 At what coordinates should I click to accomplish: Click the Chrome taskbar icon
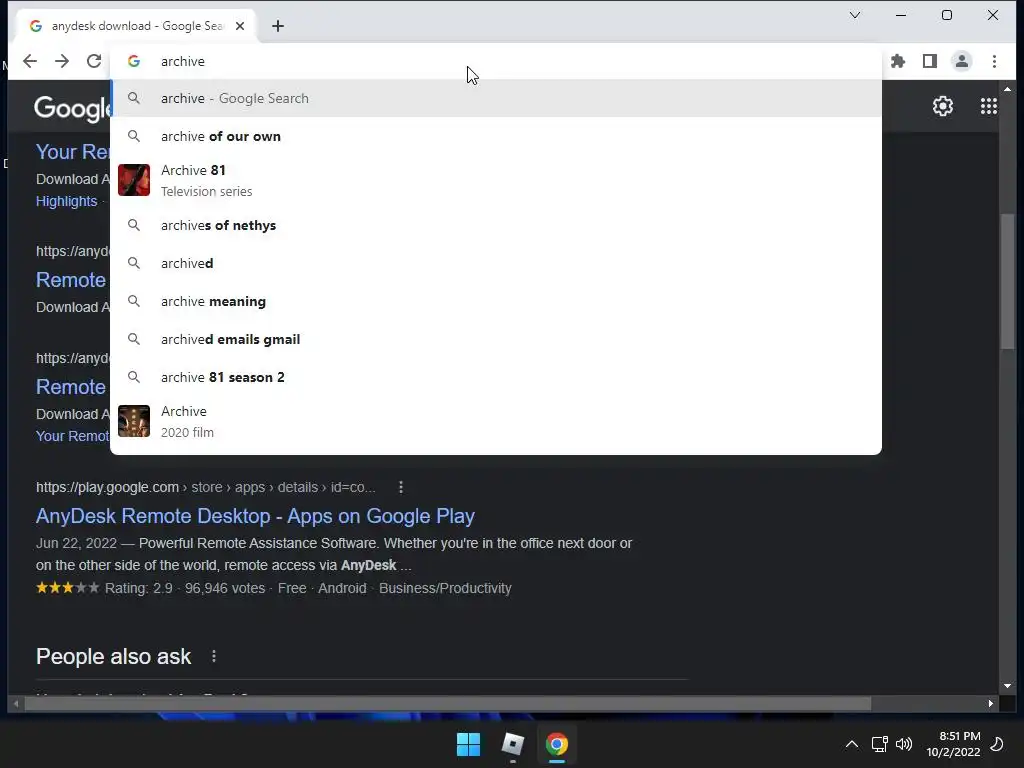557,744
